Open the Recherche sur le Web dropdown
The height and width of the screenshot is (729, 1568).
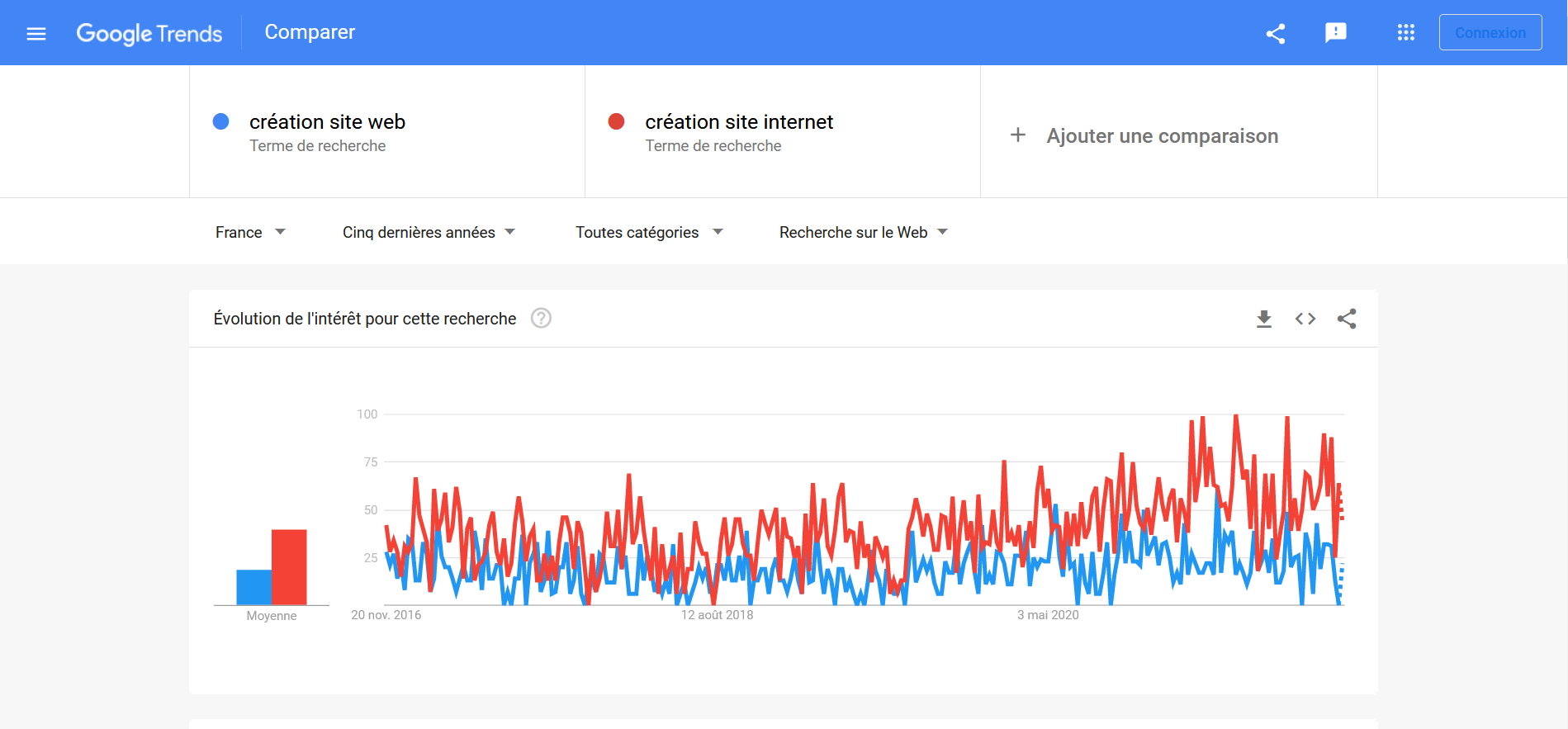pos(863,232)
